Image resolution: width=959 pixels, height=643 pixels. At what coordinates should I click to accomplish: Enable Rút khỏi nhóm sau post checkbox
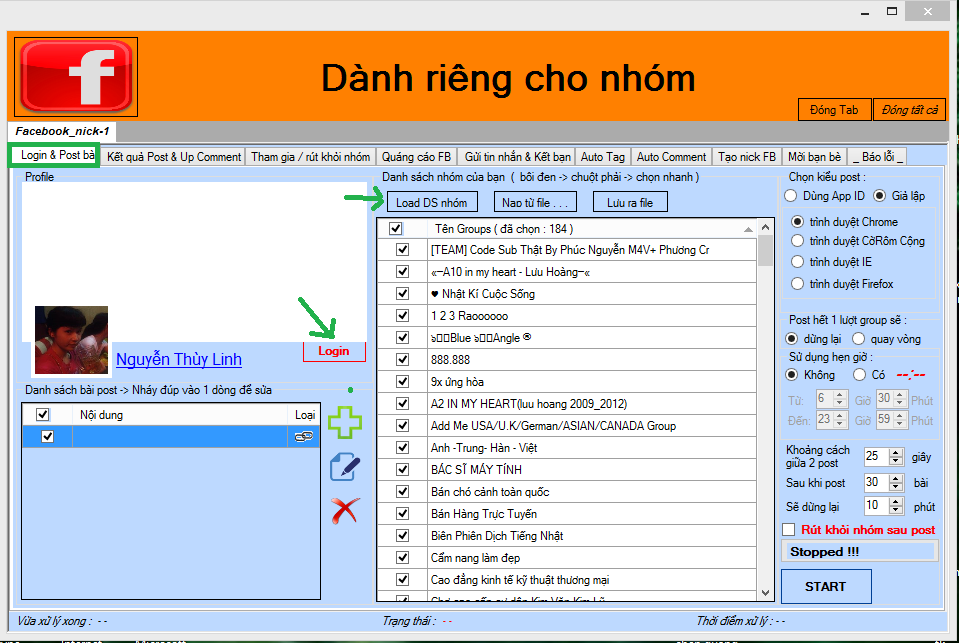point(789,529)
